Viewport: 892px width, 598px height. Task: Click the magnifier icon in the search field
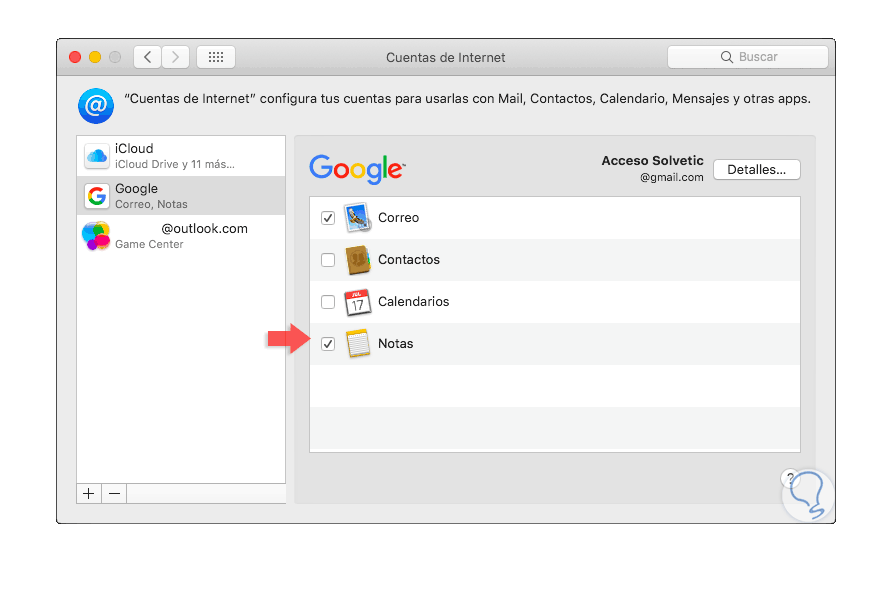pyautogui.click(x=726, y=57)
